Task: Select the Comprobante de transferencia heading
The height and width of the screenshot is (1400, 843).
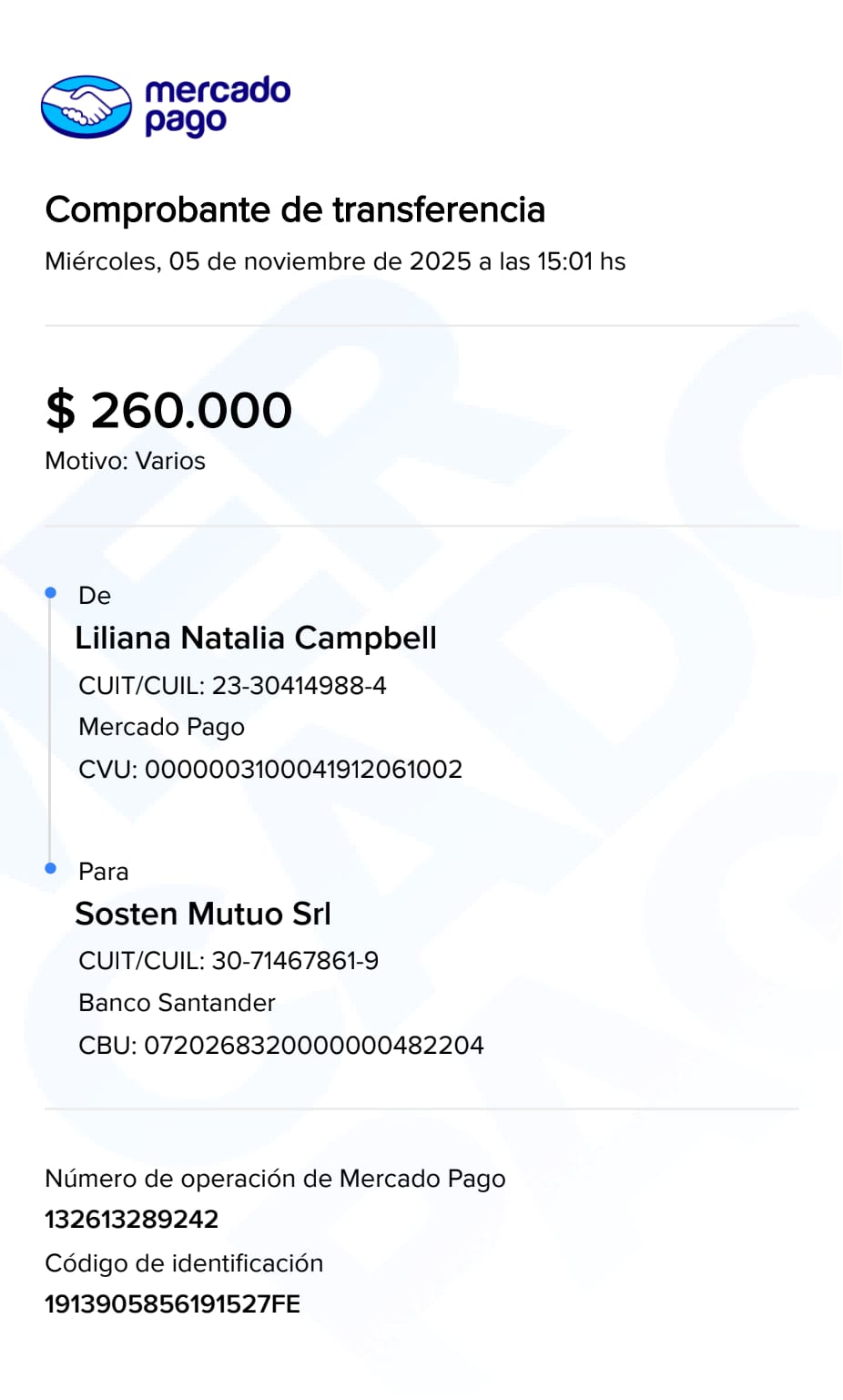Action: [295, 209]
